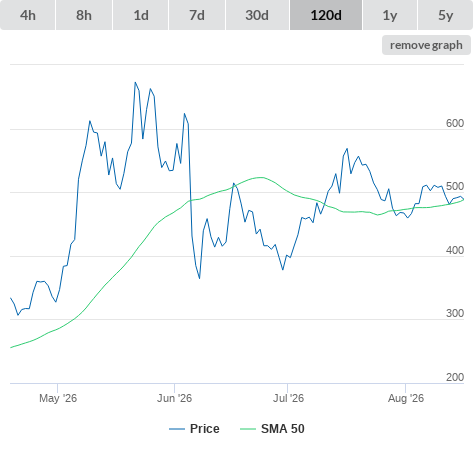Click the 600 y-axis value label
Image resolution: width=474 pixels, height=455 pixels.
[x=455, y=123]
